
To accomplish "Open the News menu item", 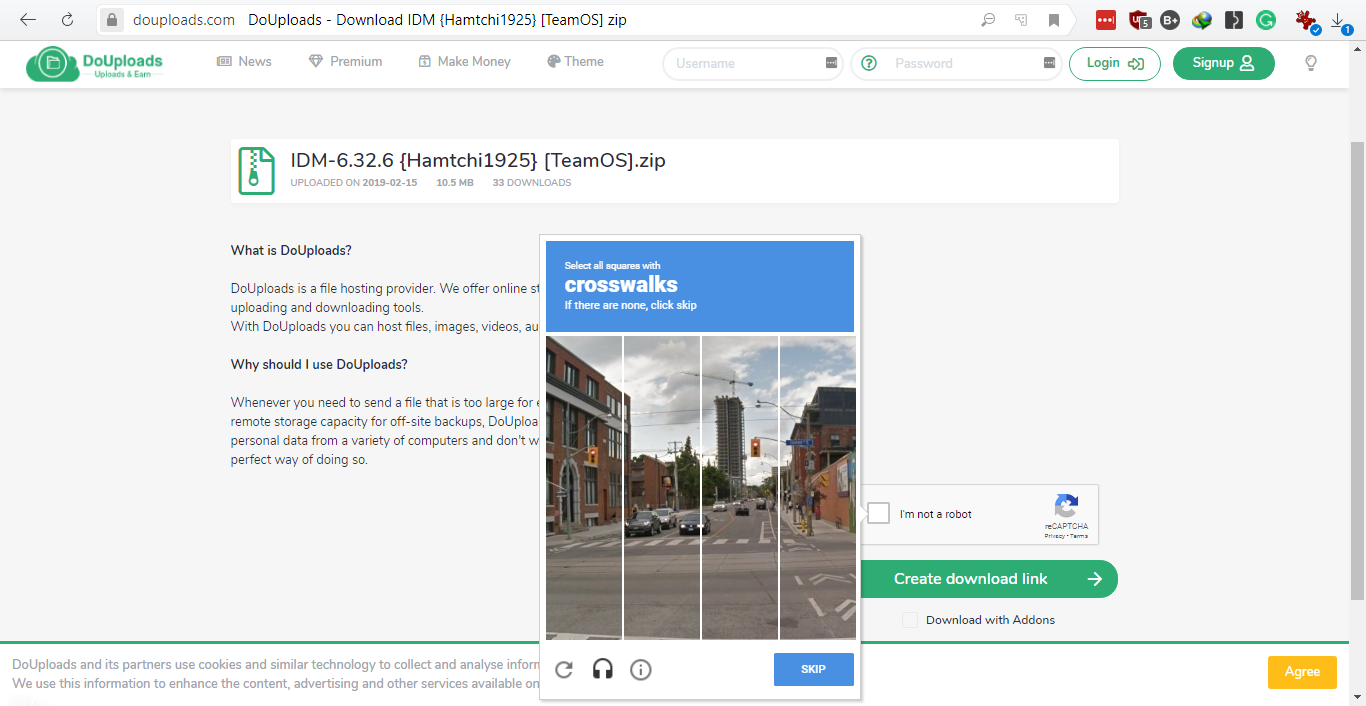I will pyautogui.click(x=244, y=62).
